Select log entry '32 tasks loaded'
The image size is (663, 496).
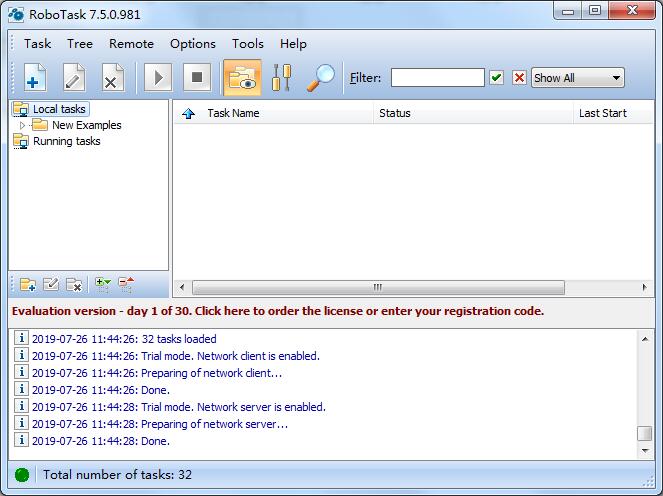click(124, 339)
